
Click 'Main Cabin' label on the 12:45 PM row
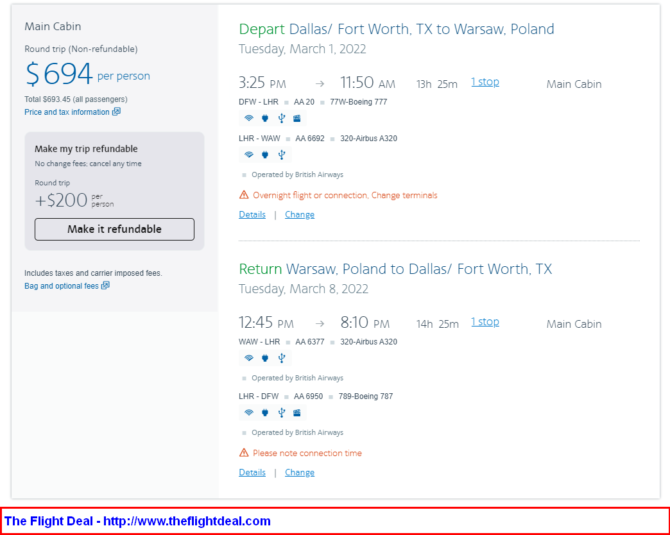(574, 324)
